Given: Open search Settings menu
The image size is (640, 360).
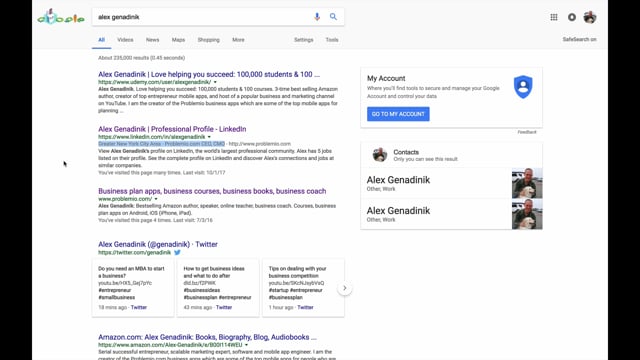Looking at the screenshot, I should coord(304,40).
